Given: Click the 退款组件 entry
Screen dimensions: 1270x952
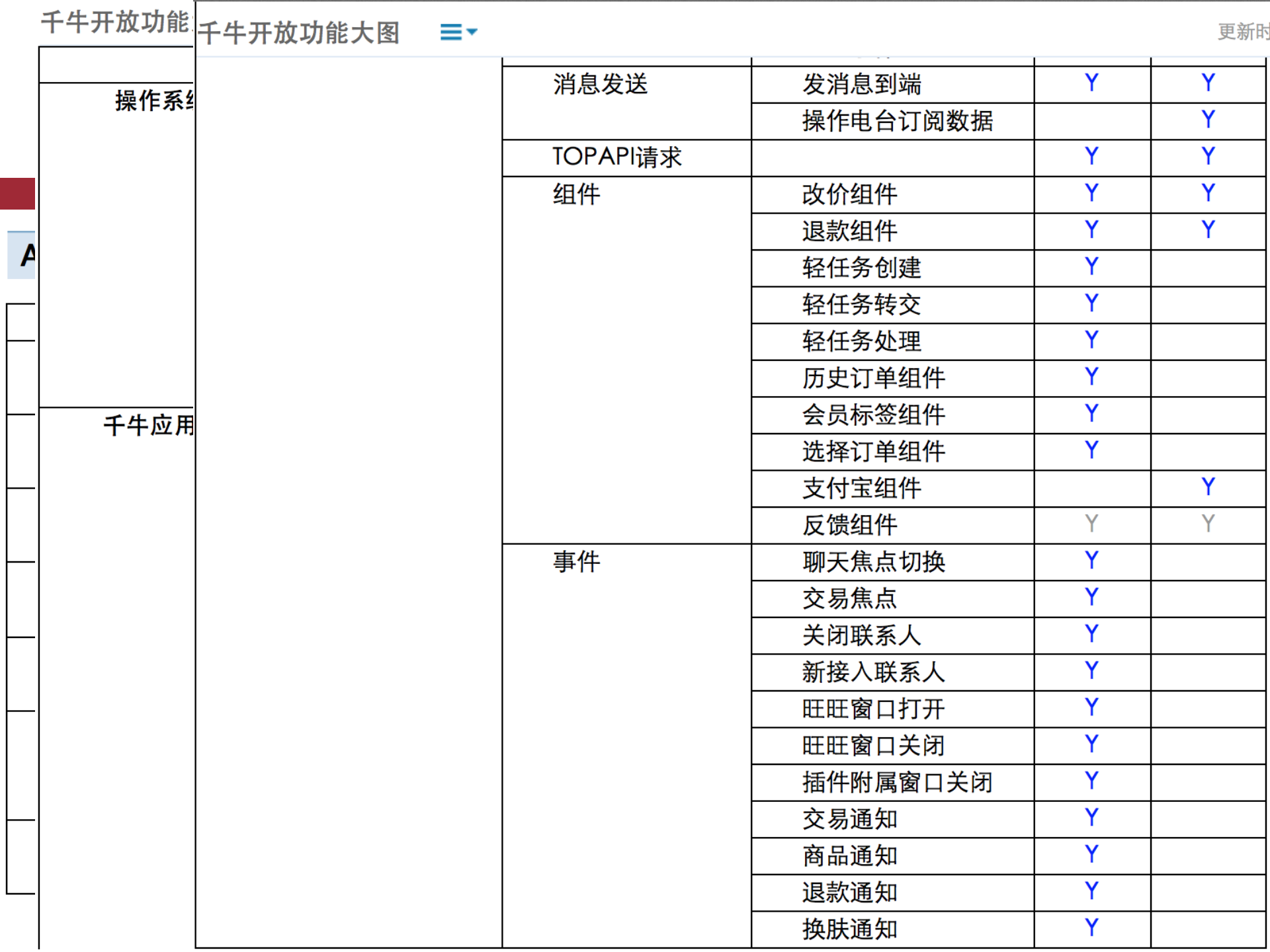Looking at the screenshot, I should pyautogui.click(x=849, y=231).
